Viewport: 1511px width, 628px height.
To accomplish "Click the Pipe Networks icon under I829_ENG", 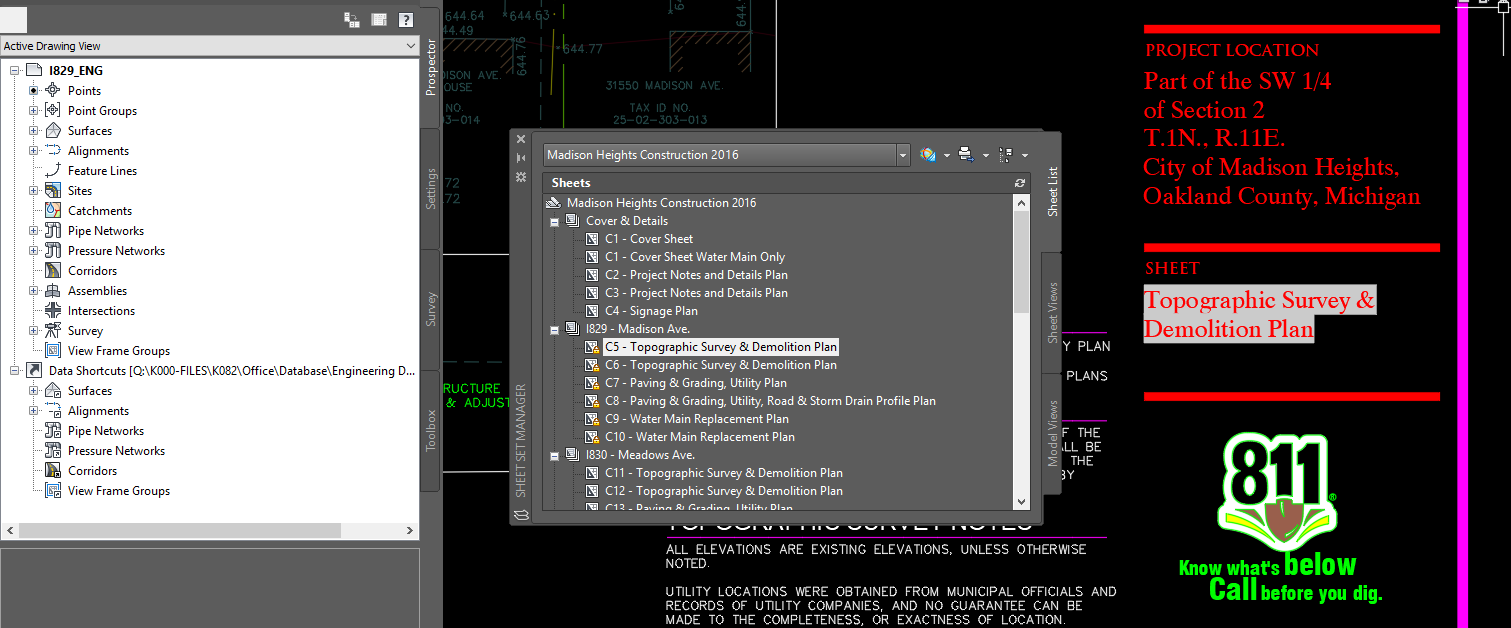I will click(x=53, y=231).
